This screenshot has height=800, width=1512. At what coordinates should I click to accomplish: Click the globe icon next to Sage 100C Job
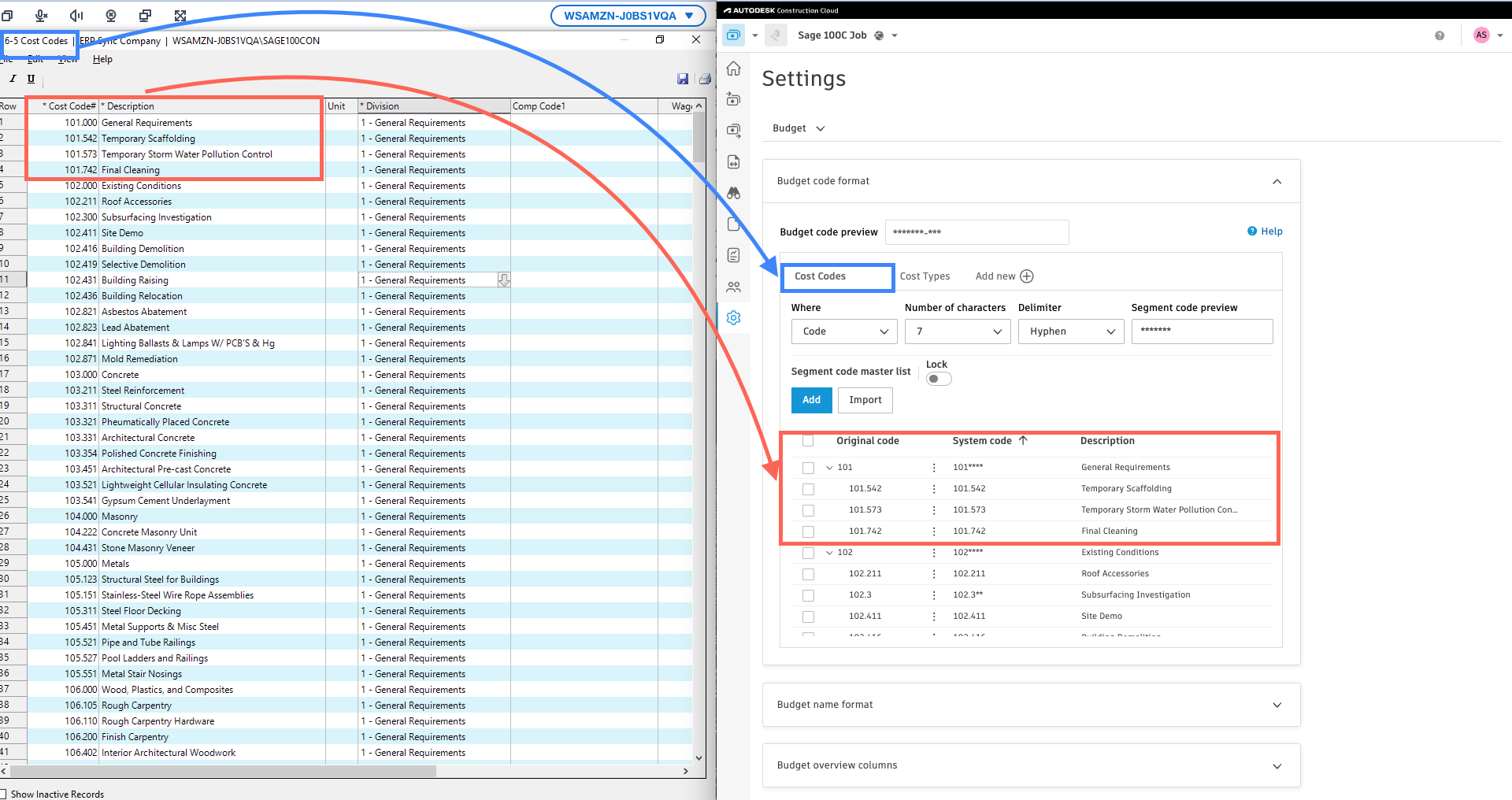coord(879,35)
